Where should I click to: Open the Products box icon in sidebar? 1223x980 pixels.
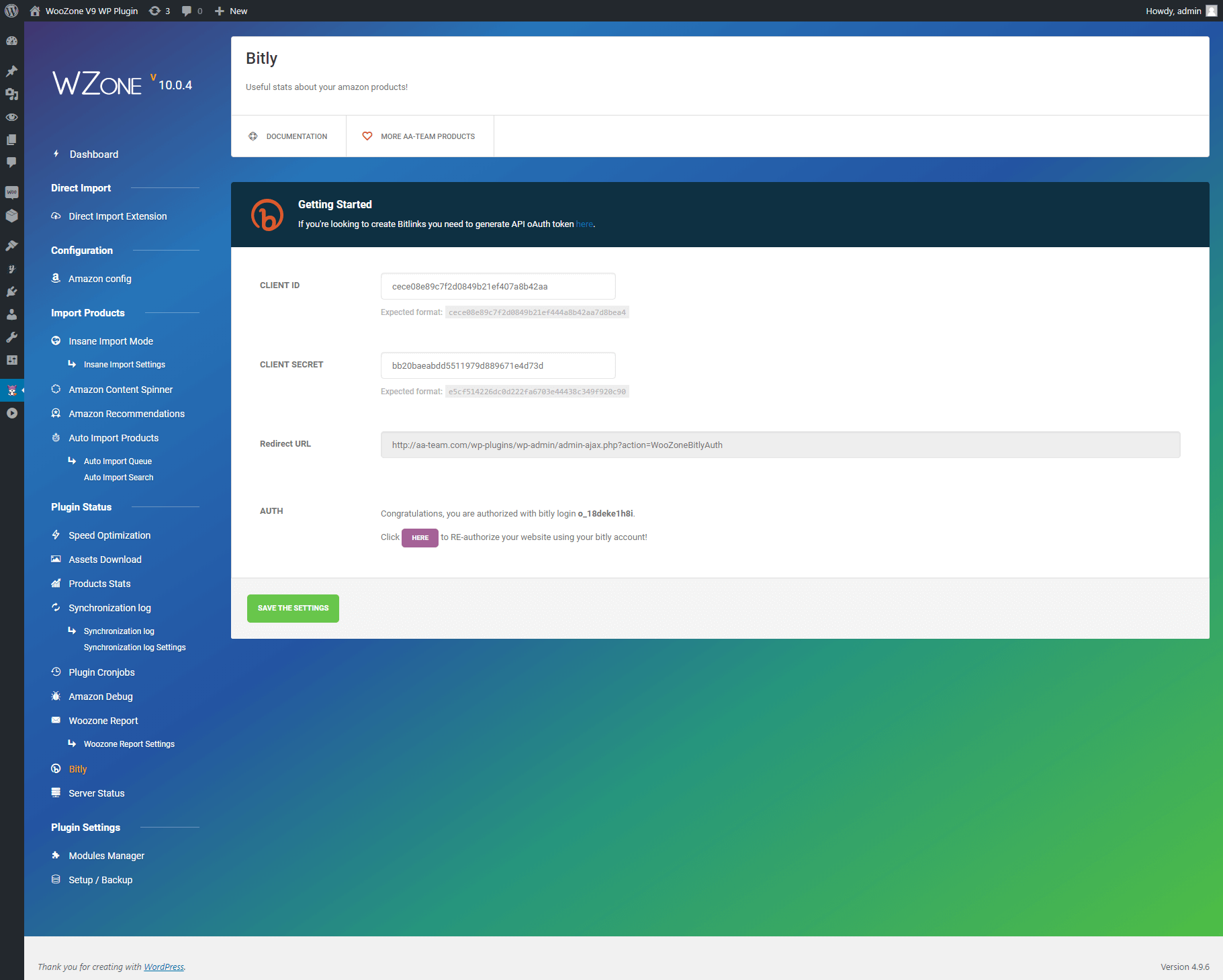[11, 216]
